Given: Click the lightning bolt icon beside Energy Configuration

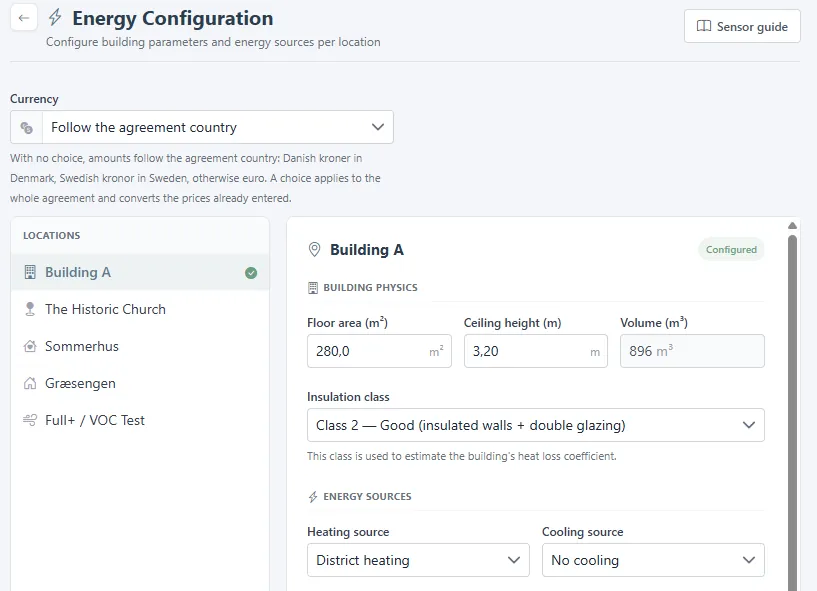Looking at the screenshot, I should pyautogui.click(x=55, y=17).
